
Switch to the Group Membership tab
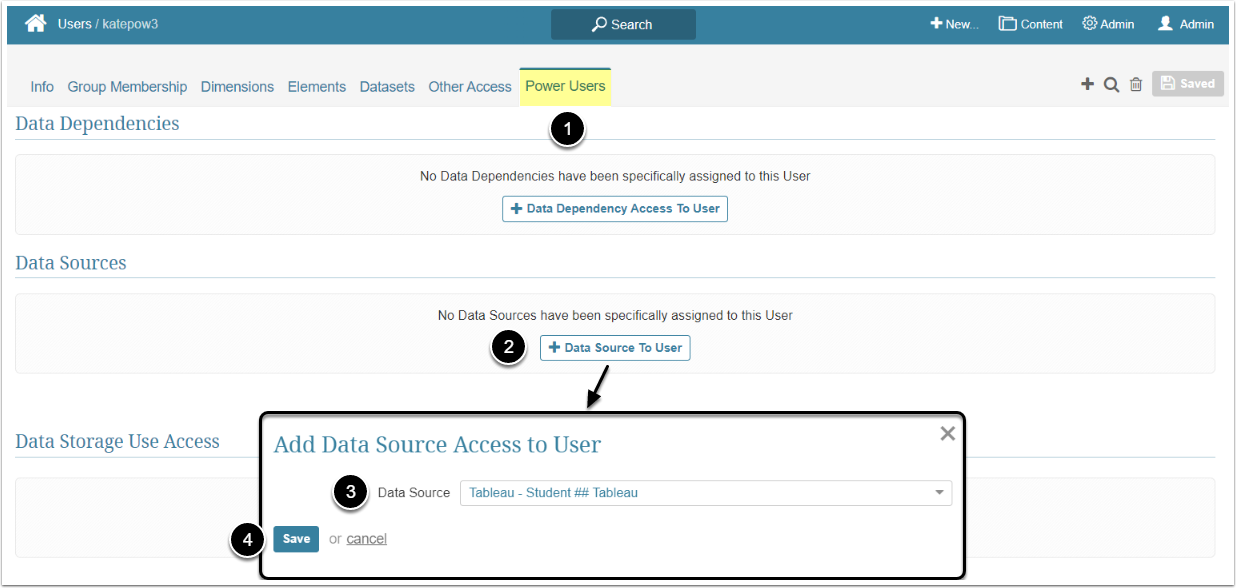[127, 87]
